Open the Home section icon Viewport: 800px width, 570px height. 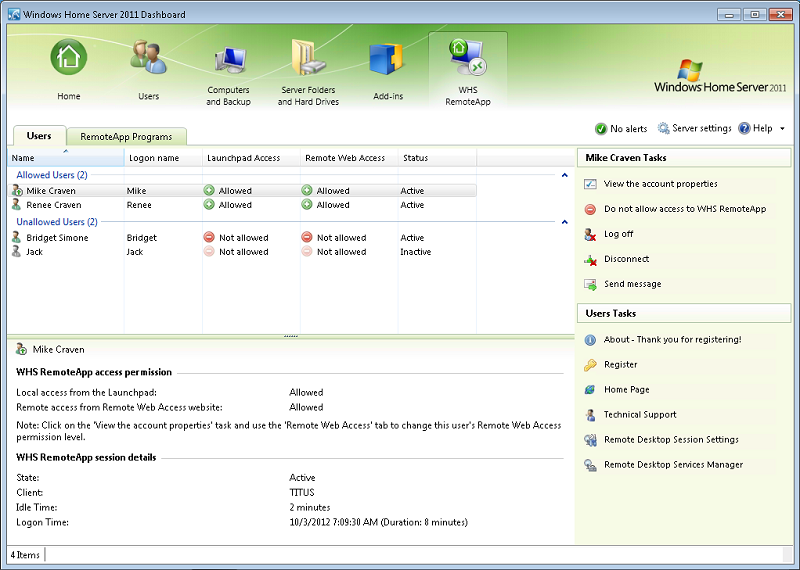pos(68,57)
